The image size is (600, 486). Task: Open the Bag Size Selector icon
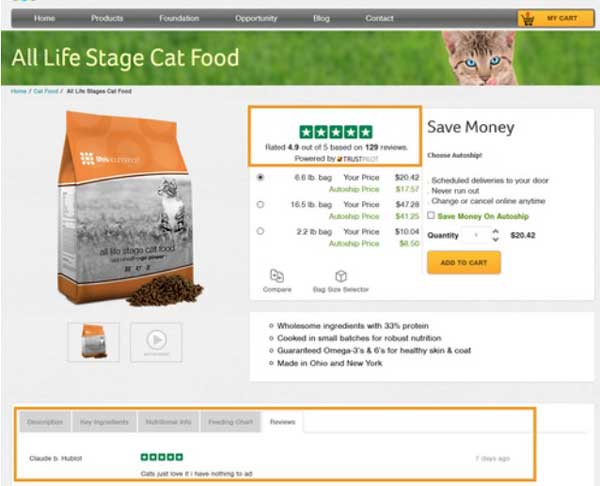tap(340, 277)
